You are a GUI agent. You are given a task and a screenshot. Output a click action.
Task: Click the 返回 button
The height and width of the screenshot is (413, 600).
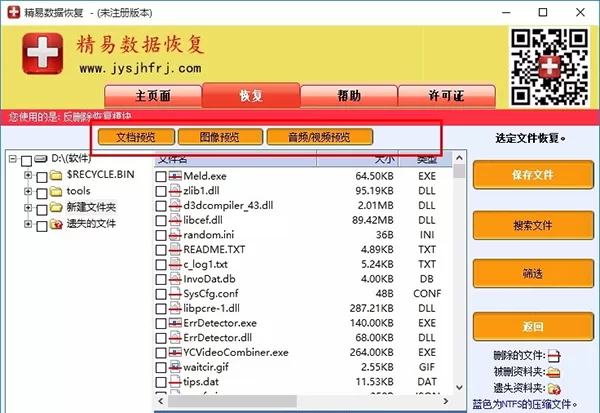coord(533,326)
